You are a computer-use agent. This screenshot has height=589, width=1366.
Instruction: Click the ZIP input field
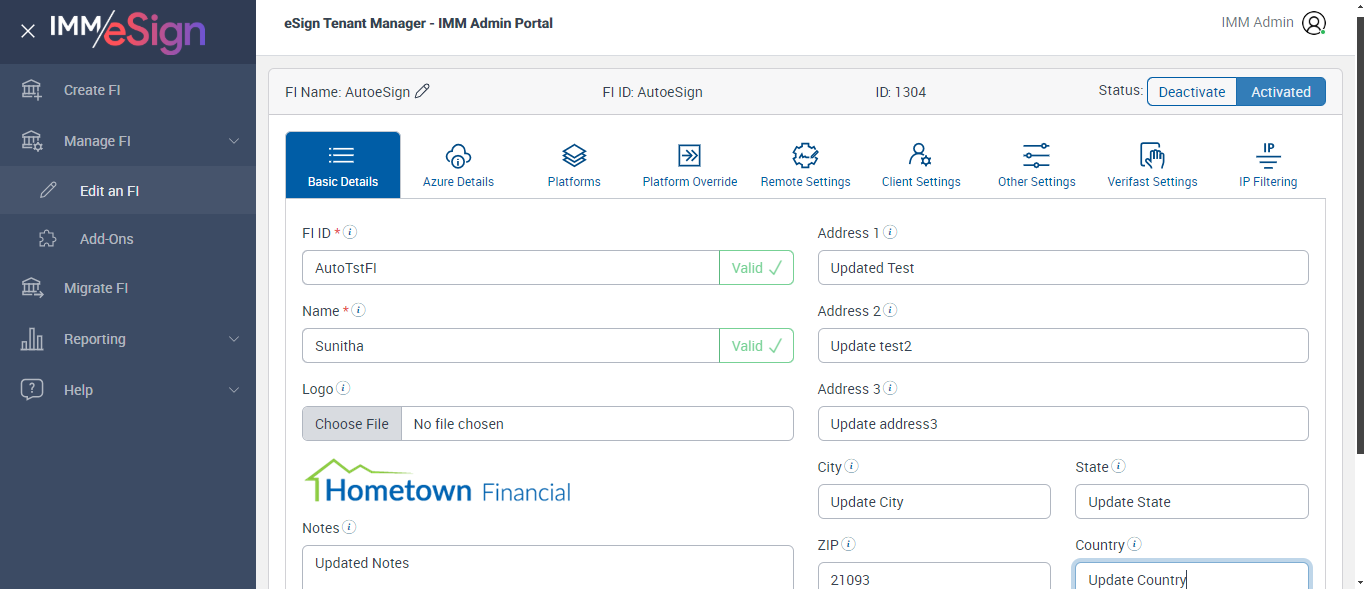click(934, 576)
